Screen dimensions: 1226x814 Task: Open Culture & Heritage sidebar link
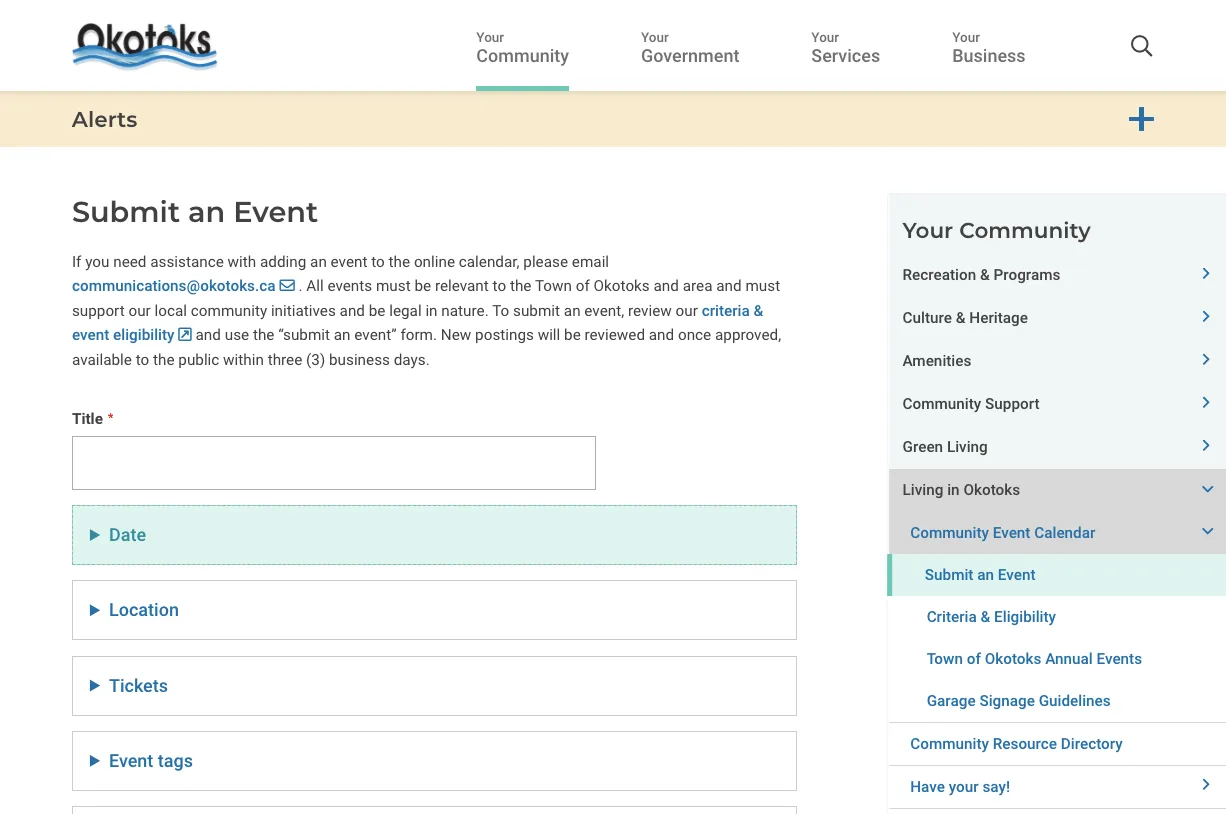(x=965, y=318)
